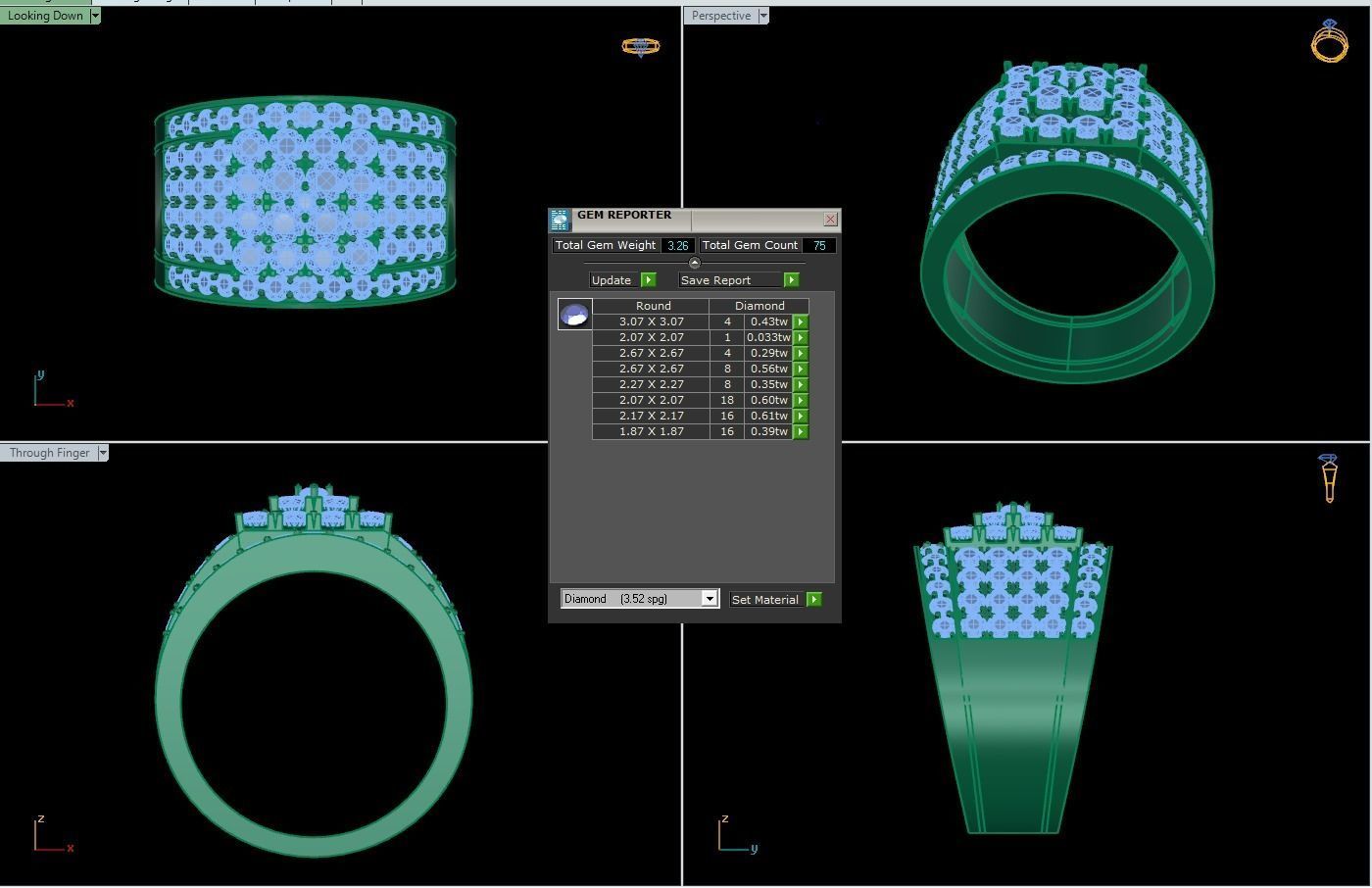Select the 3.07 X 3.07 size cell

651,321
